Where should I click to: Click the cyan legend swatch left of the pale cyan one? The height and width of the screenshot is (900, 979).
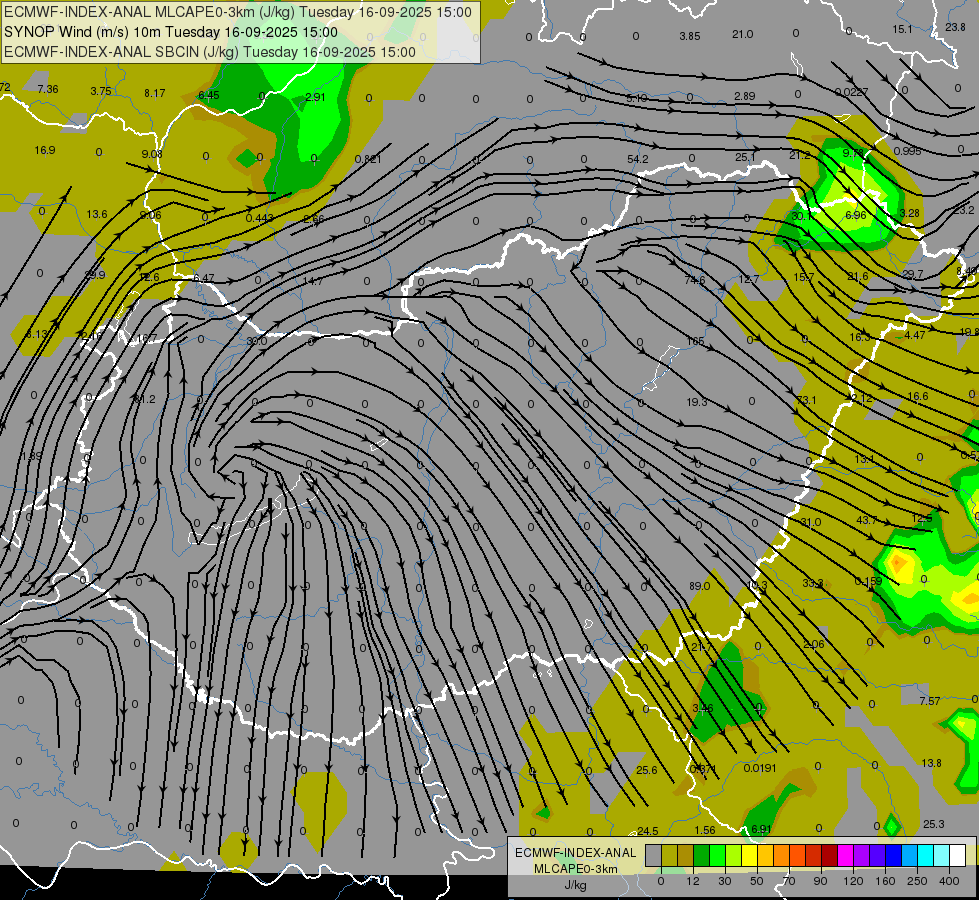click(x=925, y=856)
